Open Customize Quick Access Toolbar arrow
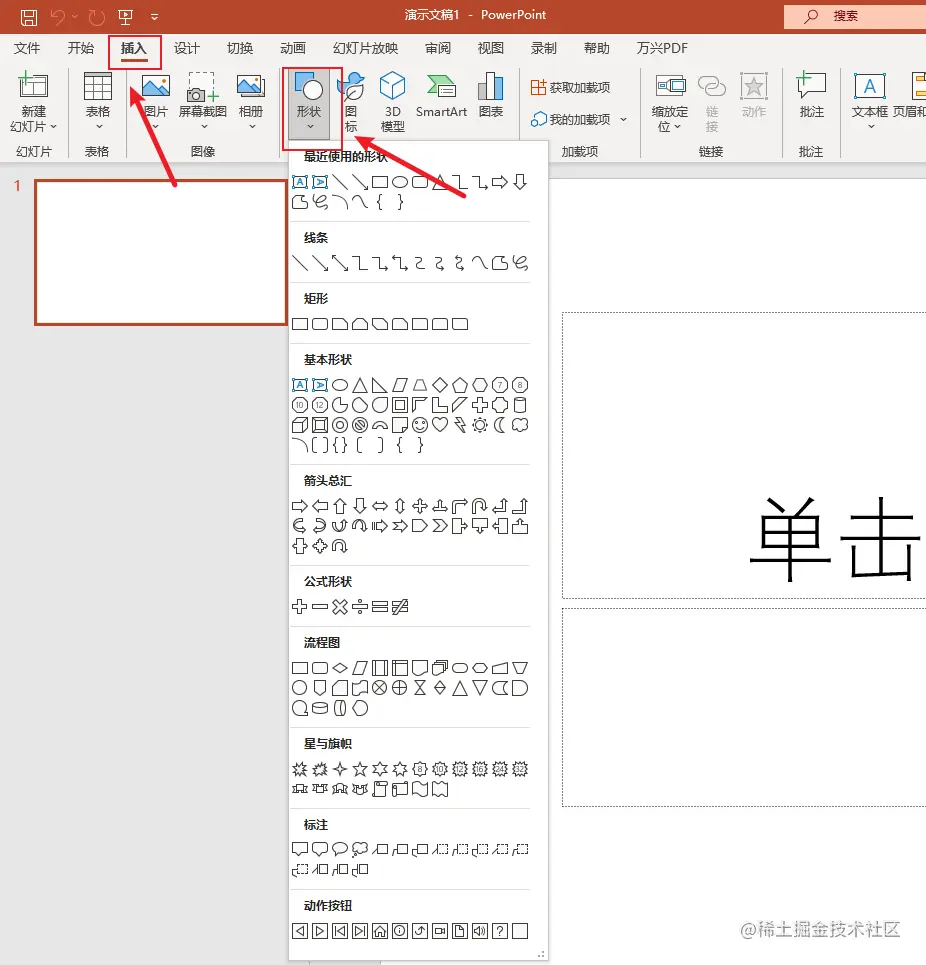Screen dimensions: 926x965 (154, 17)
